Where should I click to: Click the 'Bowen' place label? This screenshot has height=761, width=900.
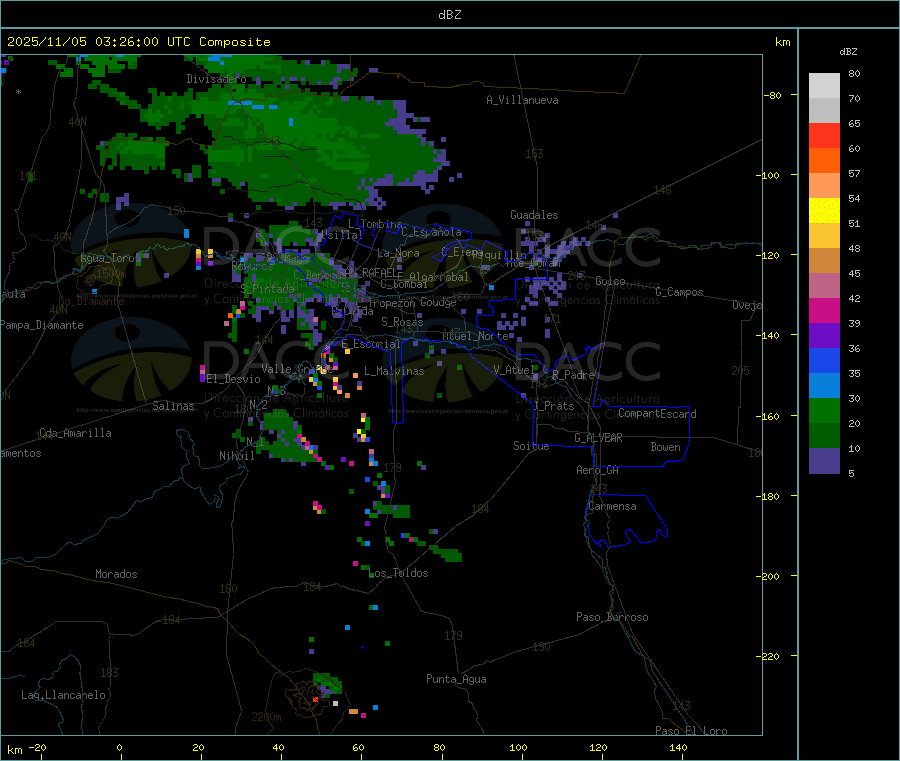coord(665,447)
